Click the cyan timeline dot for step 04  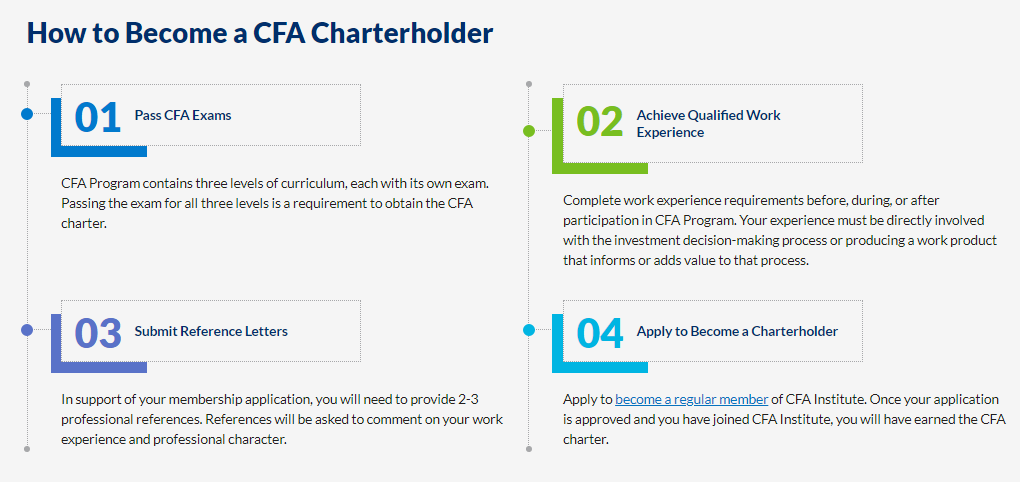point(529,330)
